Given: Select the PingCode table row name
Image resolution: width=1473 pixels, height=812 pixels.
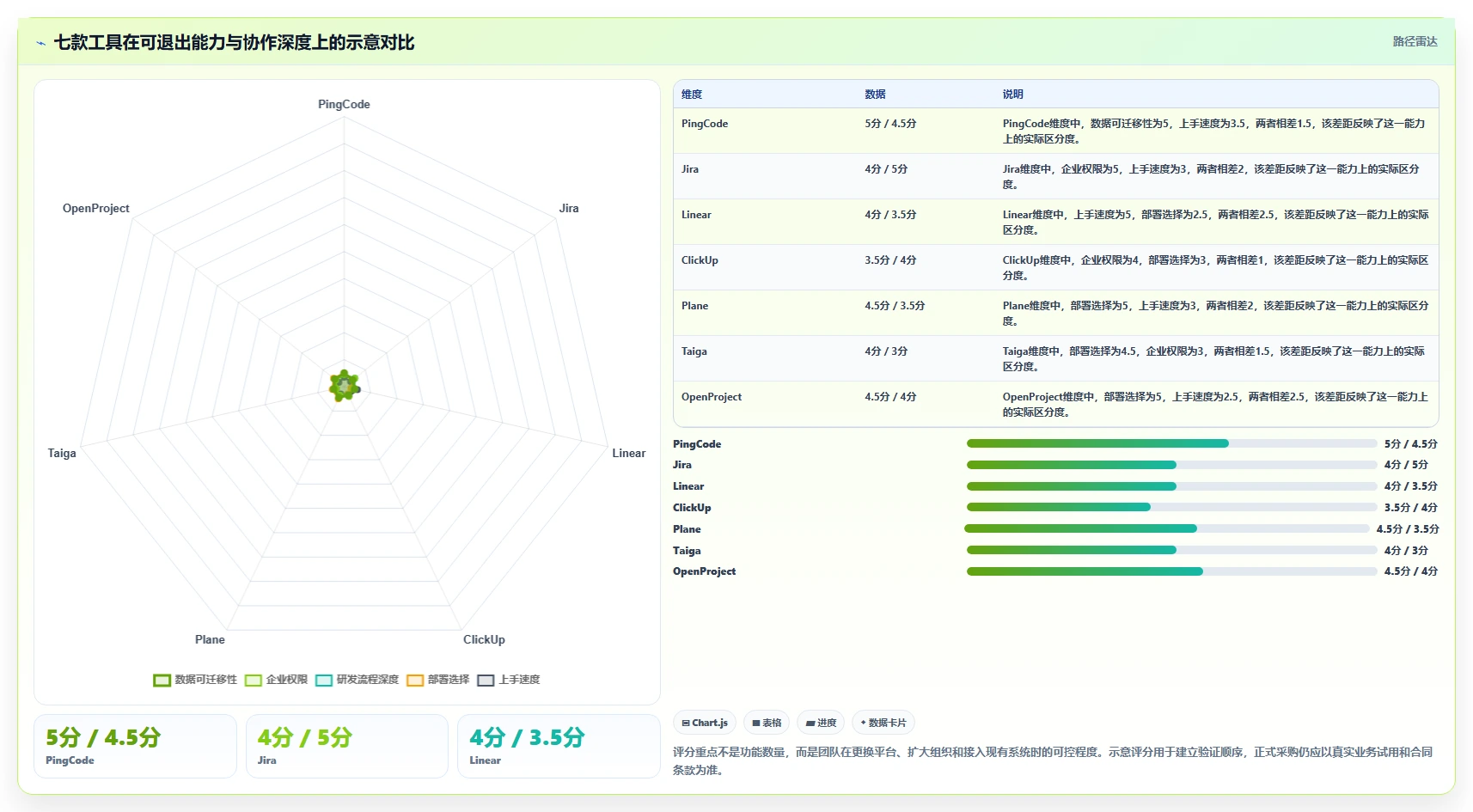Looking at the screenshot, I should coord(705,124).
